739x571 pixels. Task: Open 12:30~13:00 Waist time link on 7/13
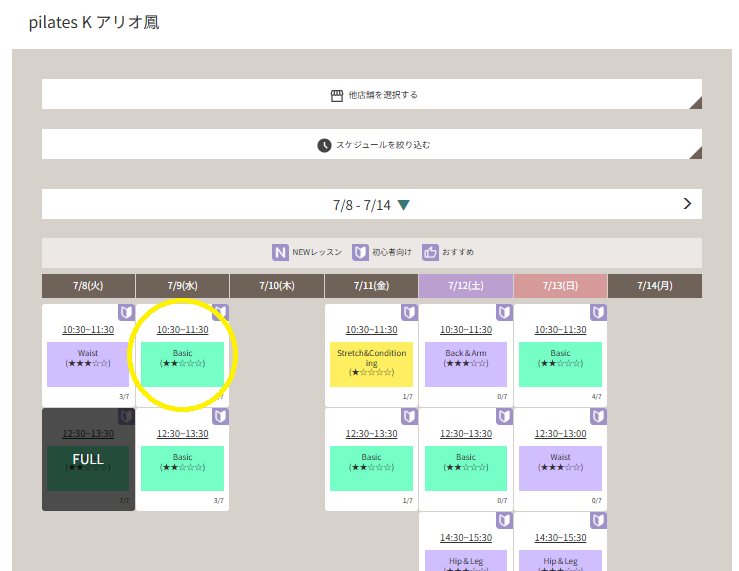(560, 434)
